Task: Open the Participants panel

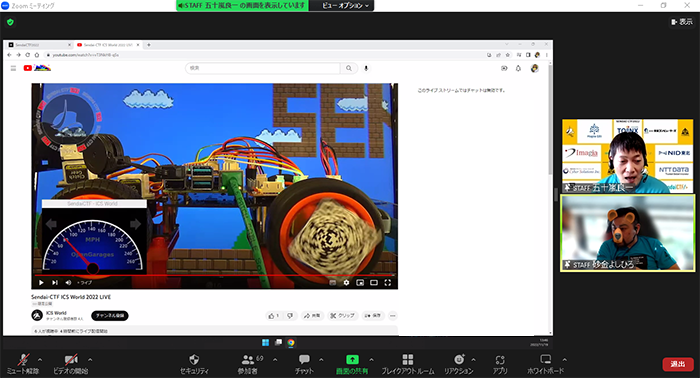Action: (248, 360)
